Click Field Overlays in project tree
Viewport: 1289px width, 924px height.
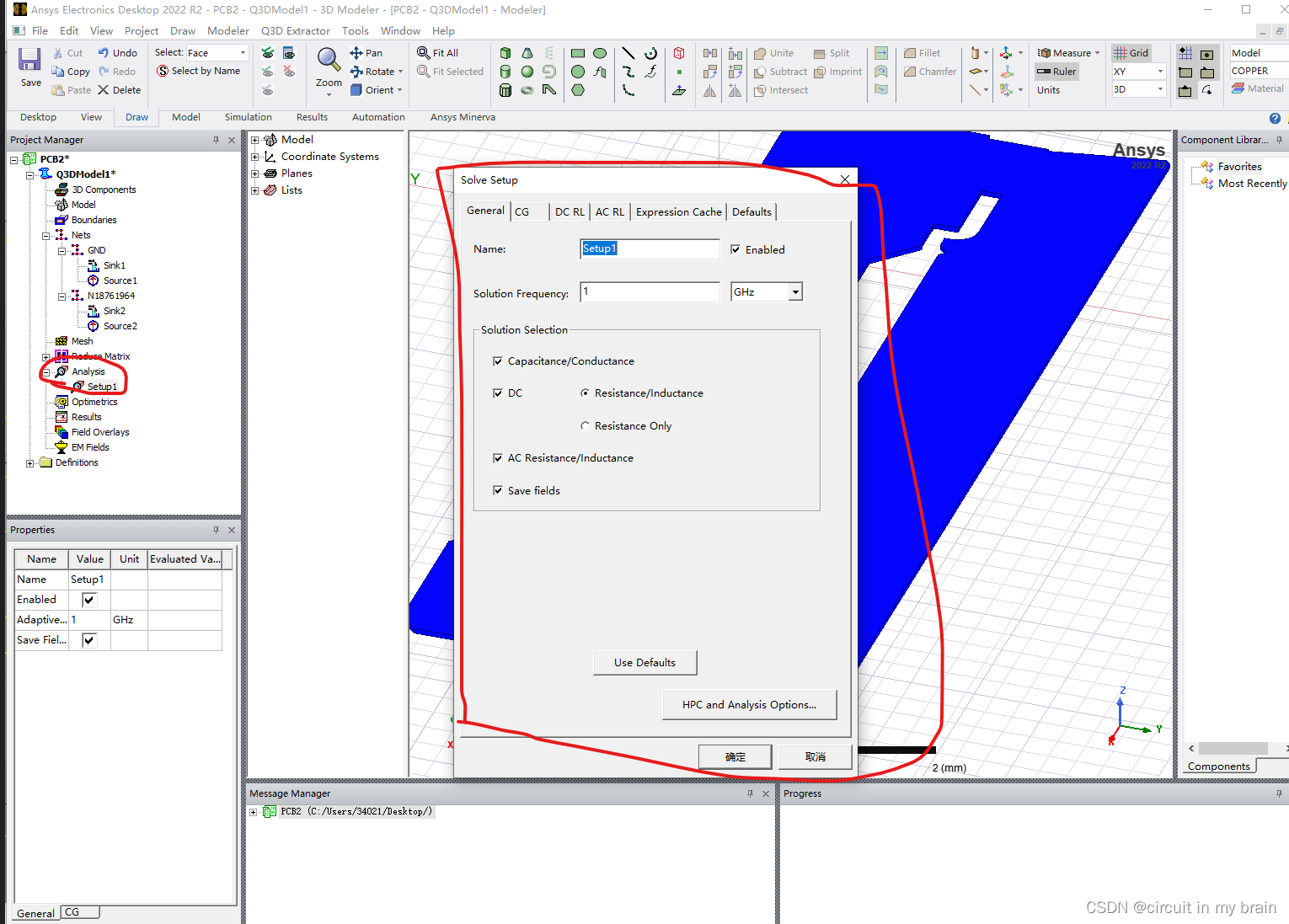100,432
